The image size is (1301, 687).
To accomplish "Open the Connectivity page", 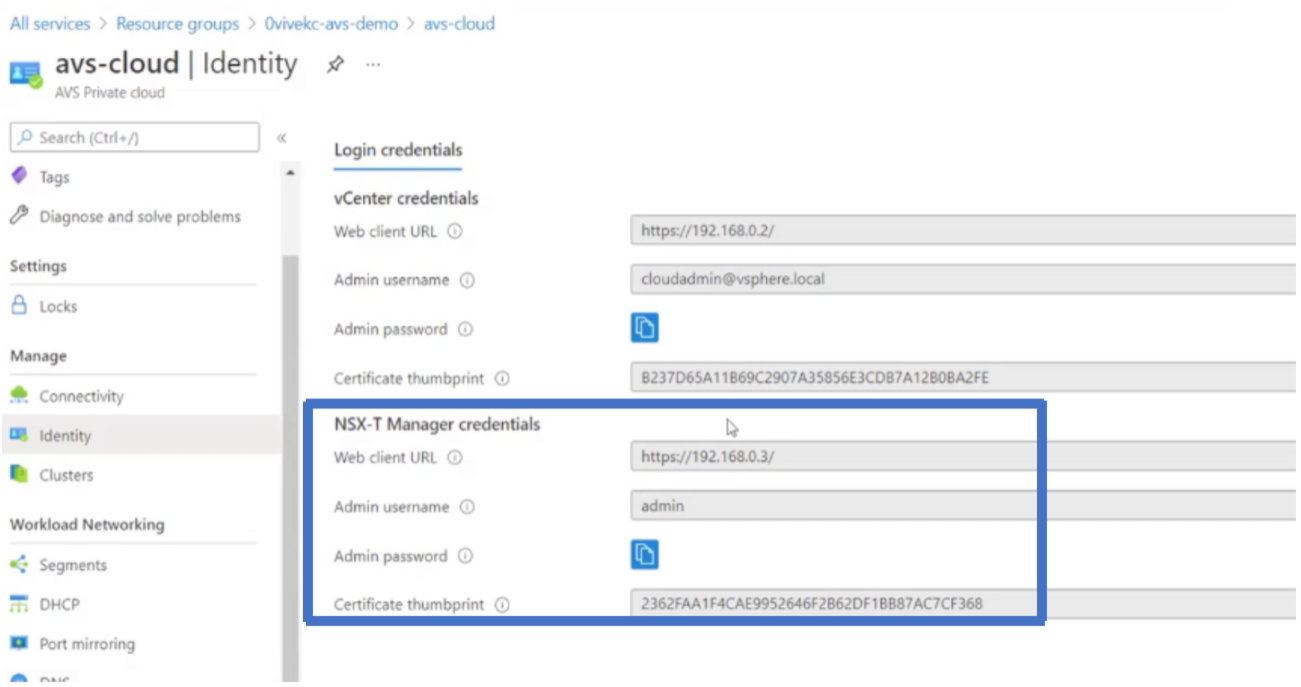I will (x=81, y=396).
